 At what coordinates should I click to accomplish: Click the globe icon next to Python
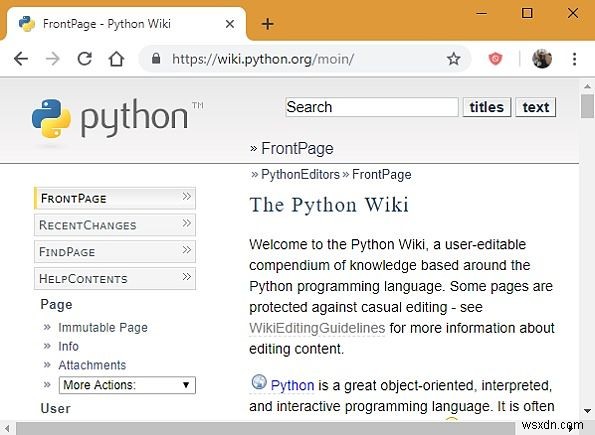click(x=259, y=382)
